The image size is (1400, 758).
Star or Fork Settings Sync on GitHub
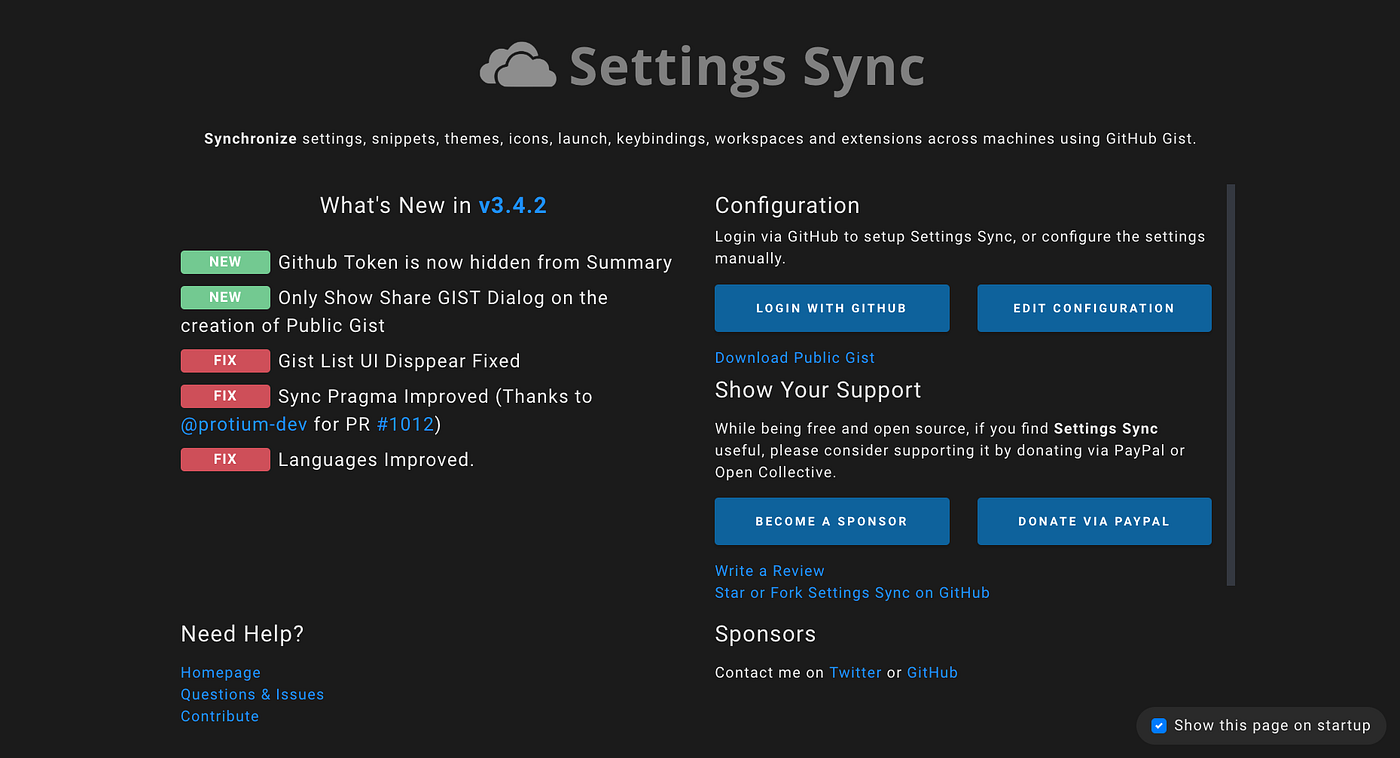851,592
